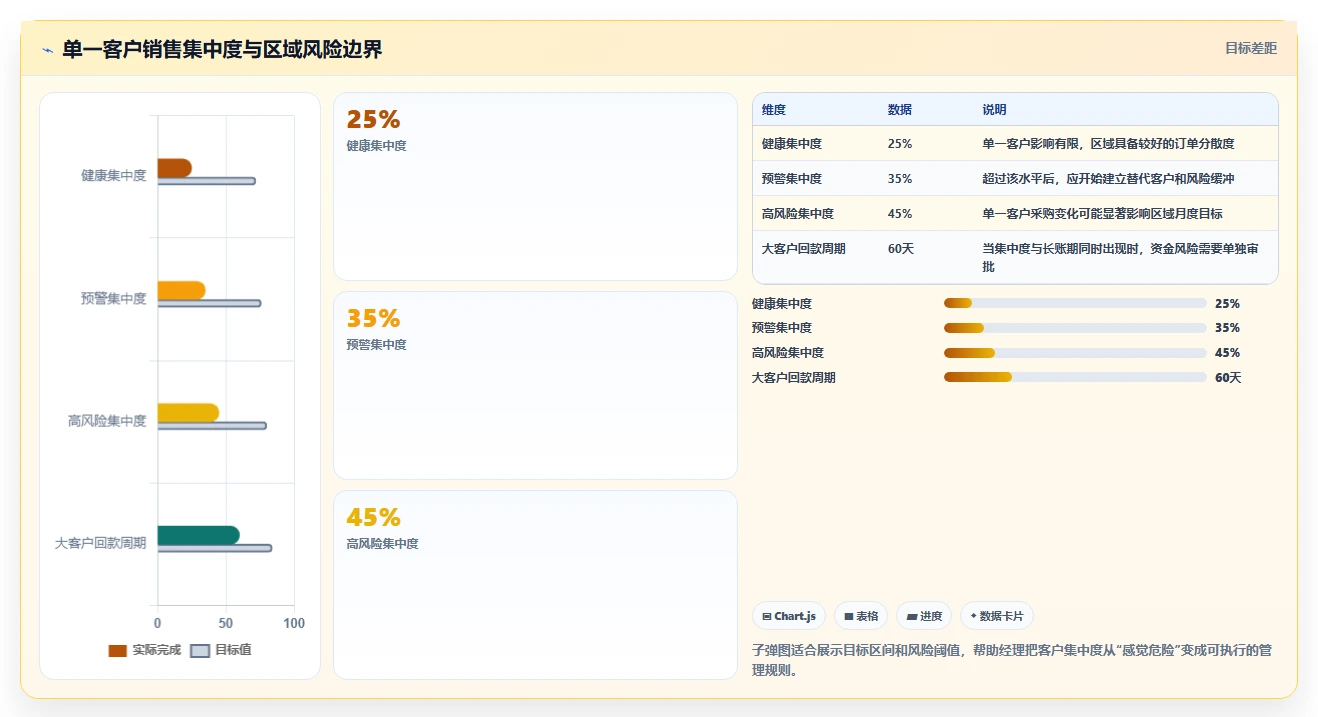Click the 45% value in the table
Image resolution: width=1318 pixels, height=717 pixels.
point(900,214)
